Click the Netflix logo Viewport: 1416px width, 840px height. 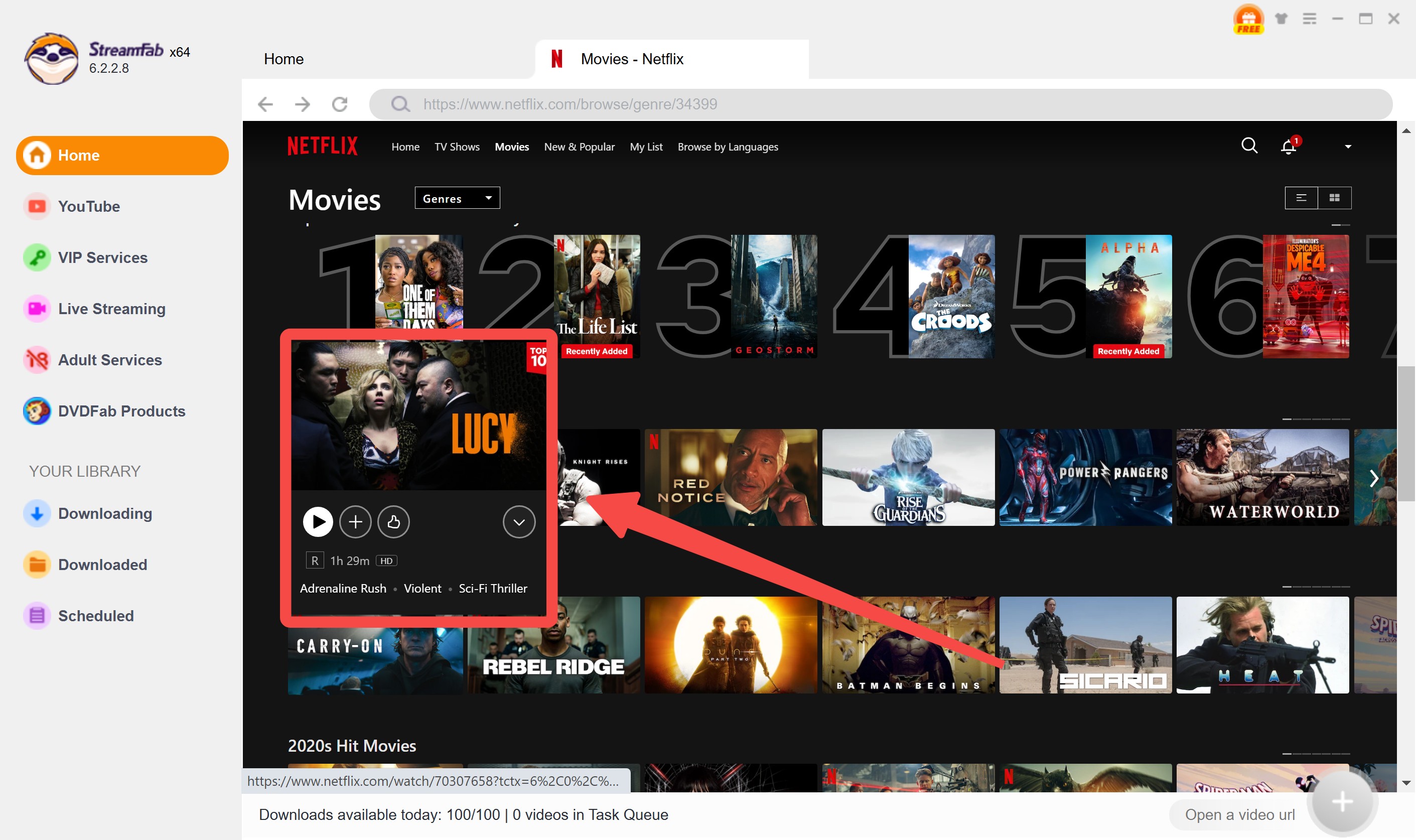point(323,146)
